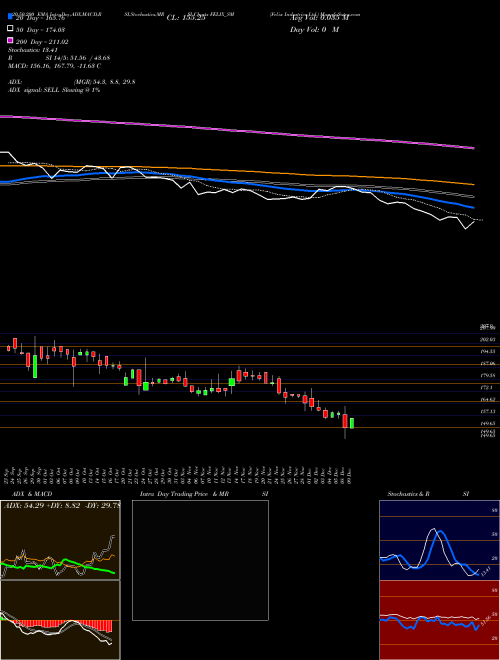Click the '20 Day = 163.76' legend label

coord(40,18)
